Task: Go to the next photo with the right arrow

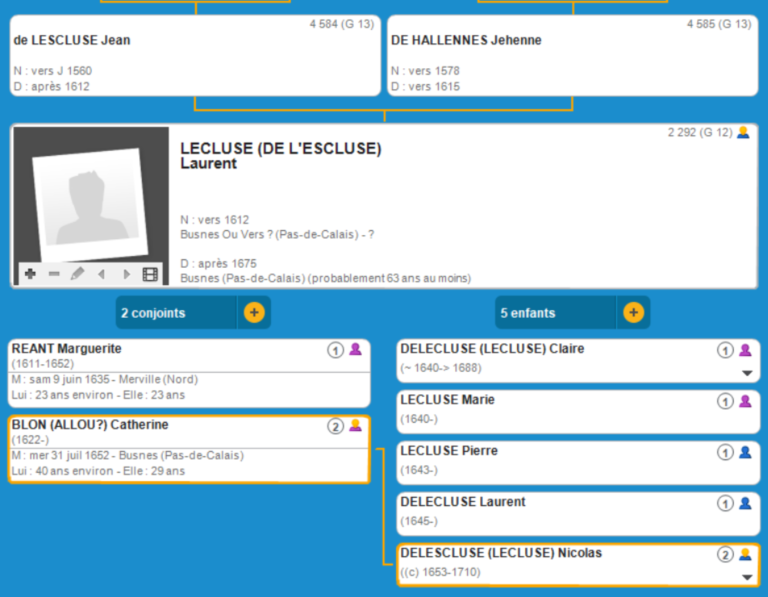Action: click(x=126, y=274)
